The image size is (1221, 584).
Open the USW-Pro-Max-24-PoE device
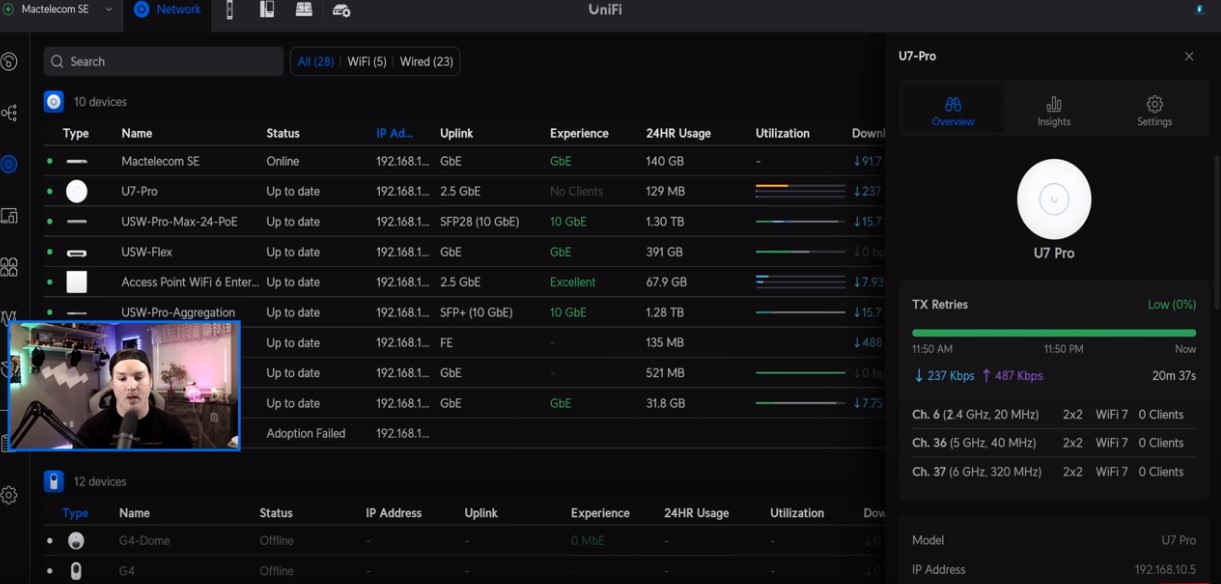pos(179,222)
